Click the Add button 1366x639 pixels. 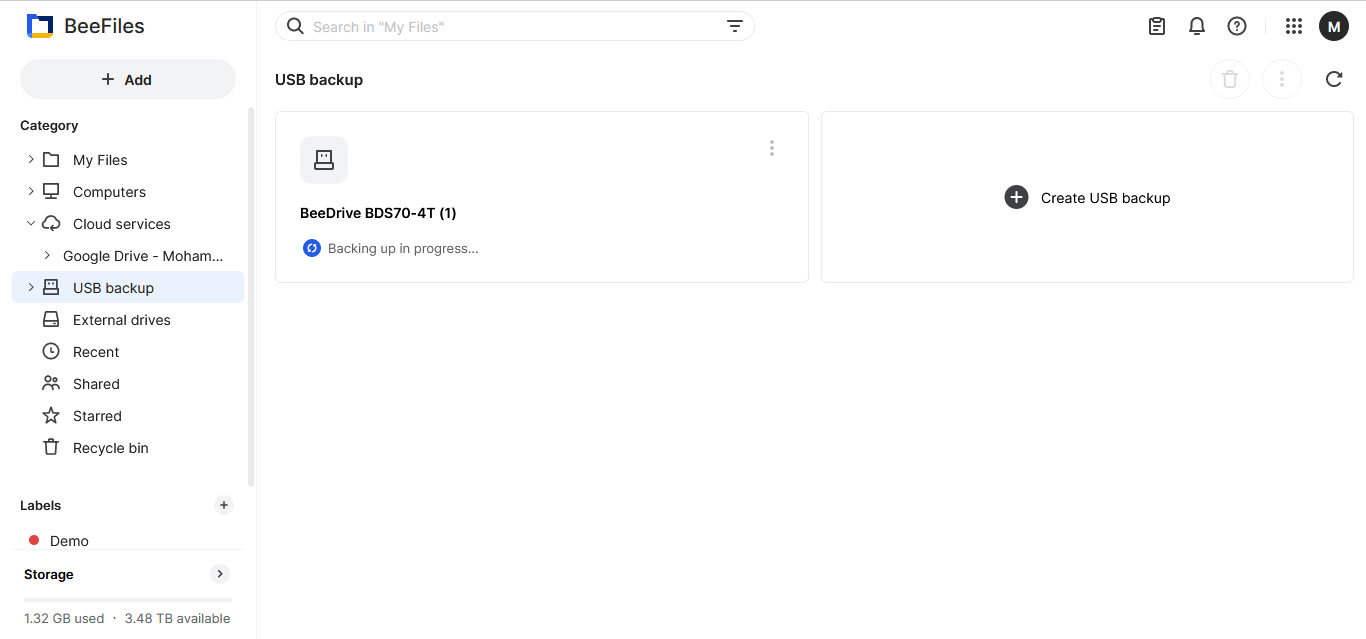[x=128, y=80]
